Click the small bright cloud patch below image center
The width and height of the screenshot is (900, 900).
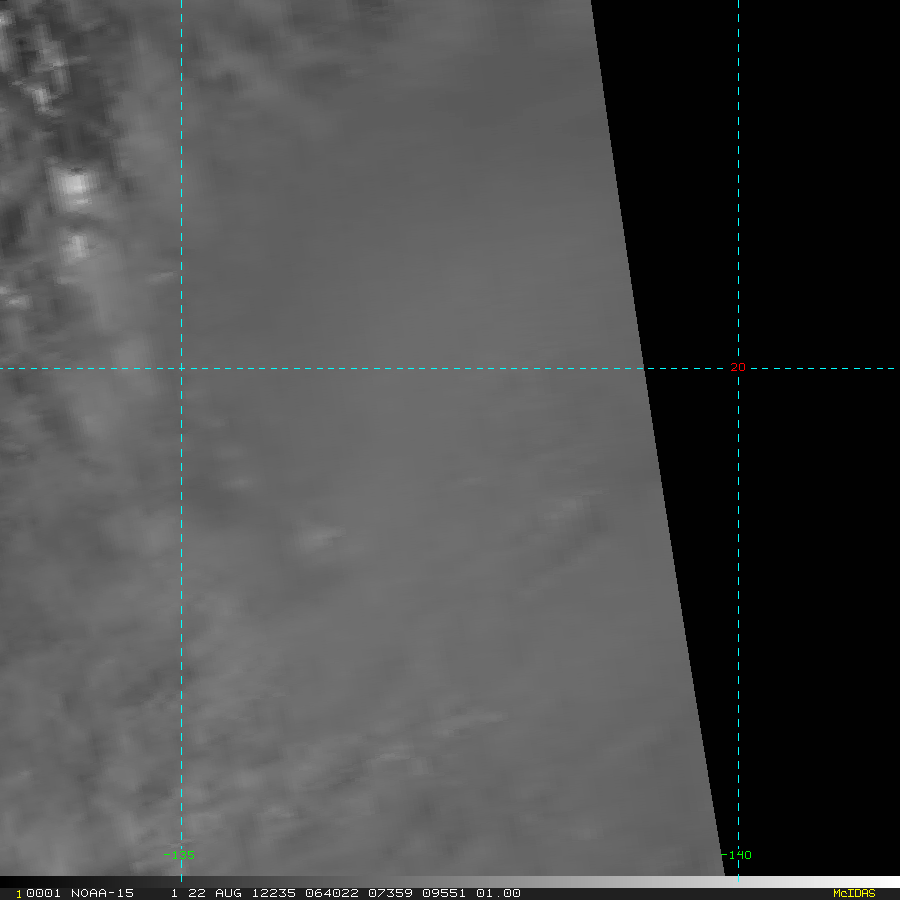[318, 538]
